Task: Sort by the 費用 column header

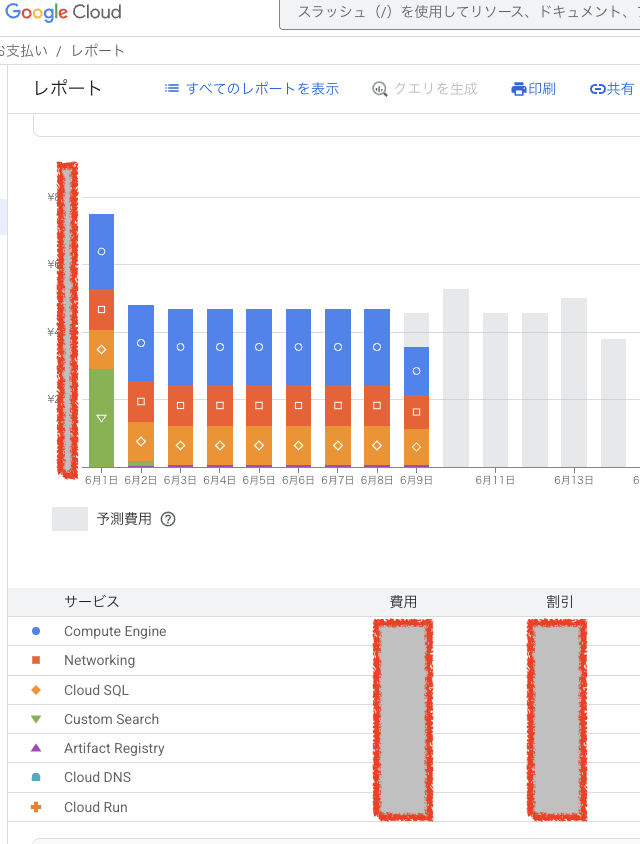Action: (403, 602)
